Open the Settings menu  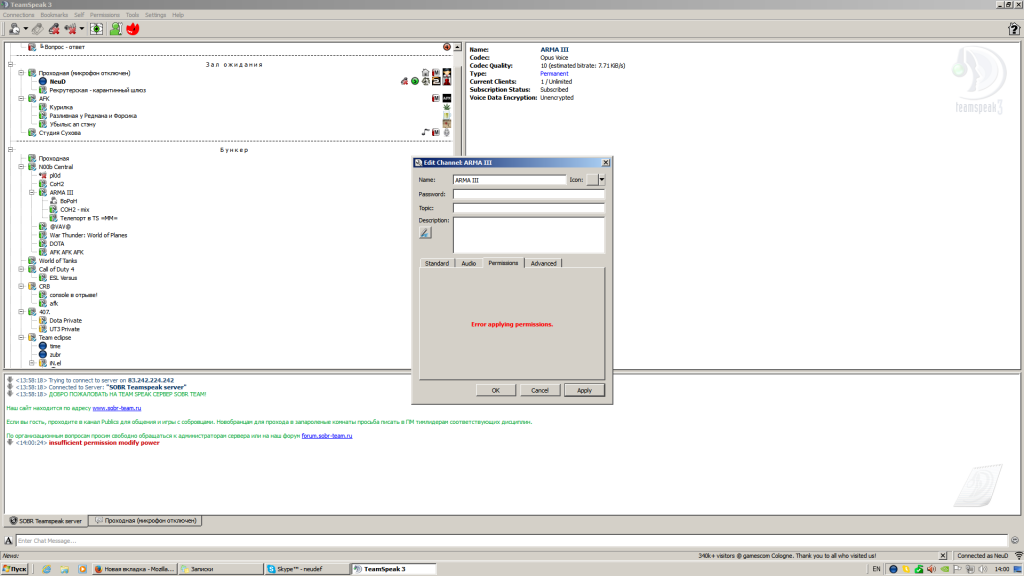click(155, 15)
